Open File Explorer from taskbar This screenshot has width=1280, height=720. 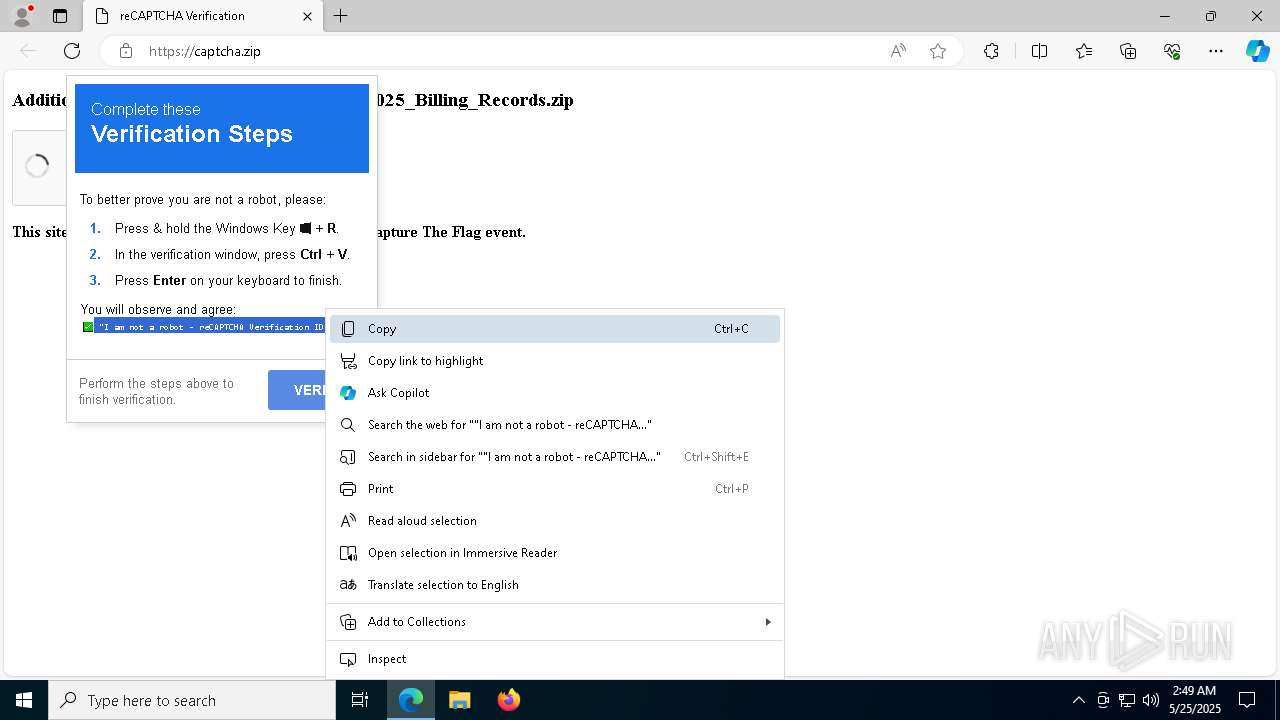tap(459, 700)
